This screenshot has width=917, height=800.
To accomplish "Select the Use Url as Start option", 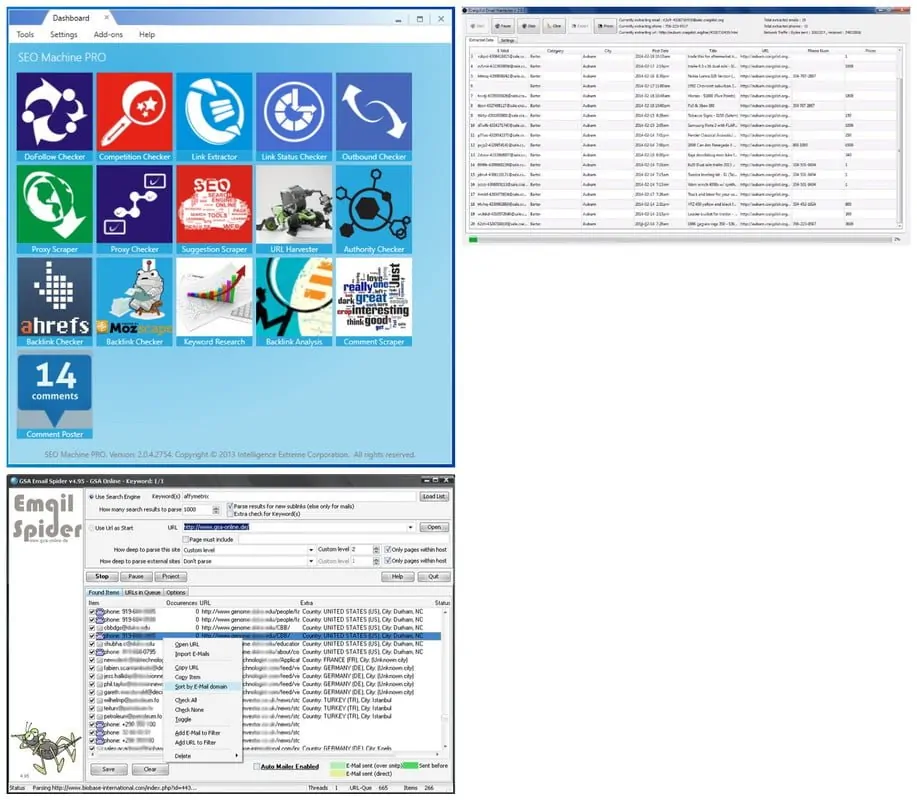I will 90,526.
